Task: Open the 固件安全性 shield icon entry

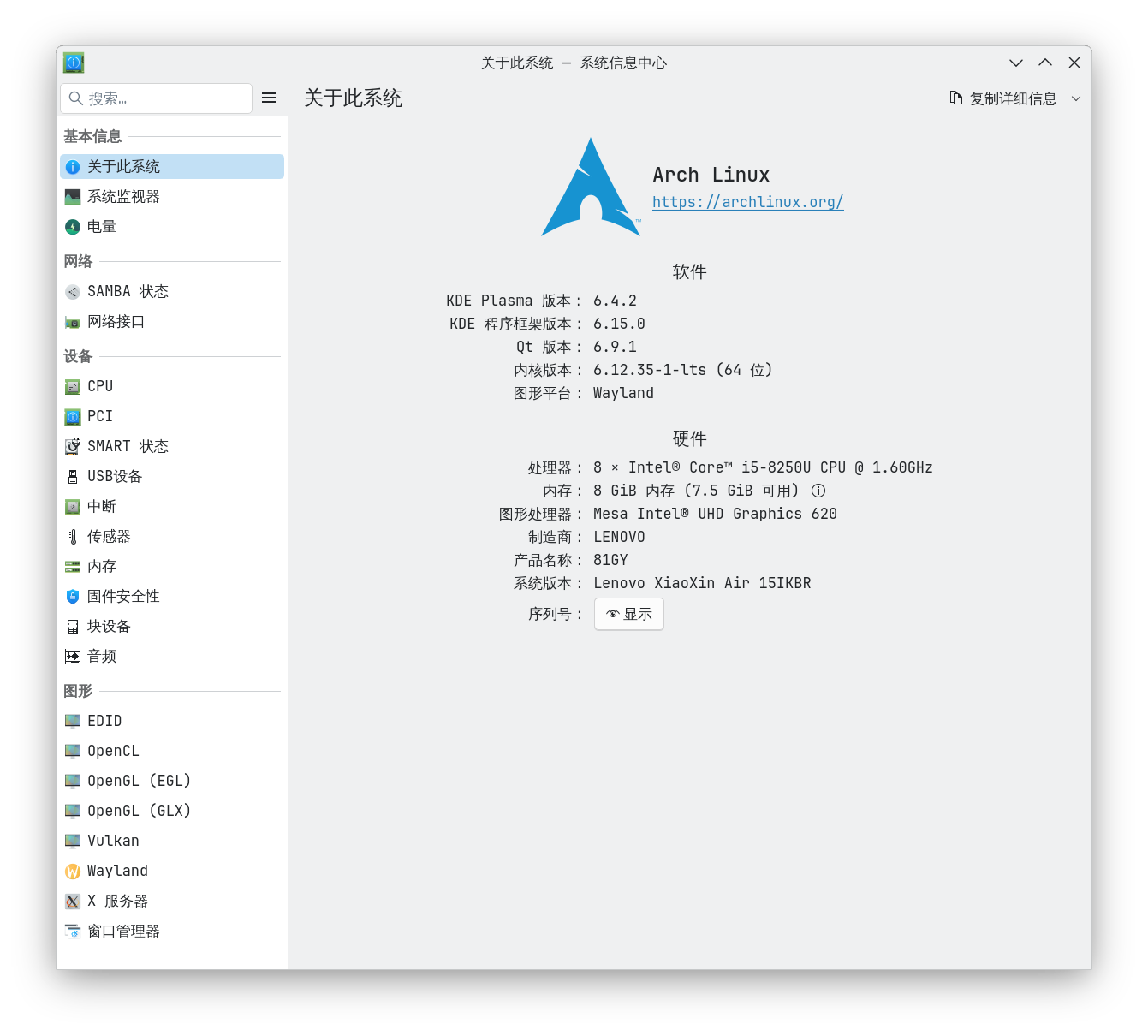Action: (x=73, y=597)
